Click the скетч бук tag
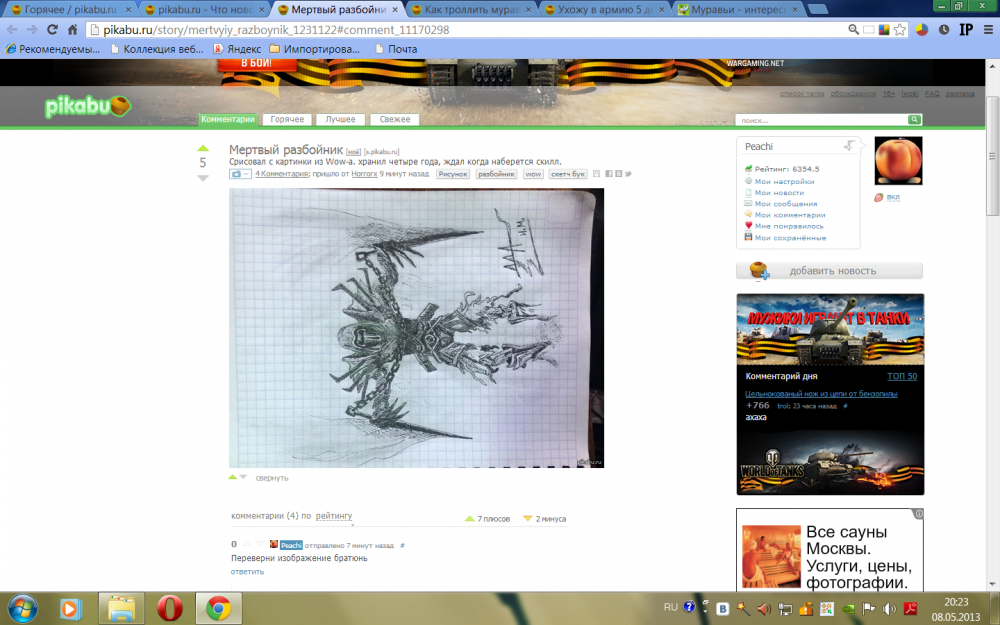Image resolution: width=1000 pixels, height=625 pixels. [568, 173]
